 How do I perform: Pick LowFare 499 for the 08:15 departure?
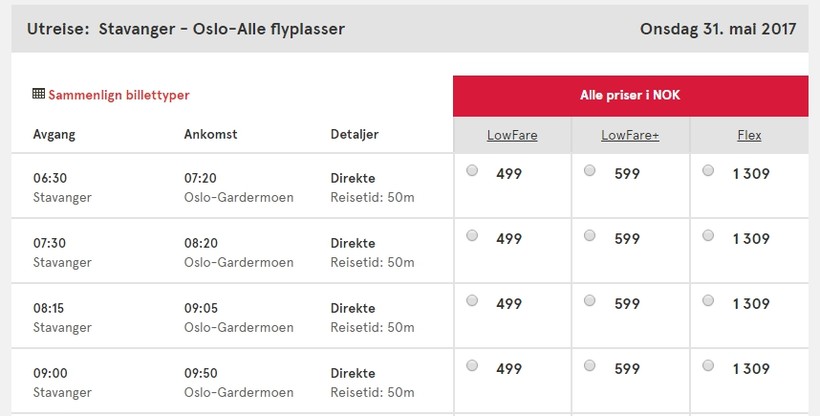point(472,301)
